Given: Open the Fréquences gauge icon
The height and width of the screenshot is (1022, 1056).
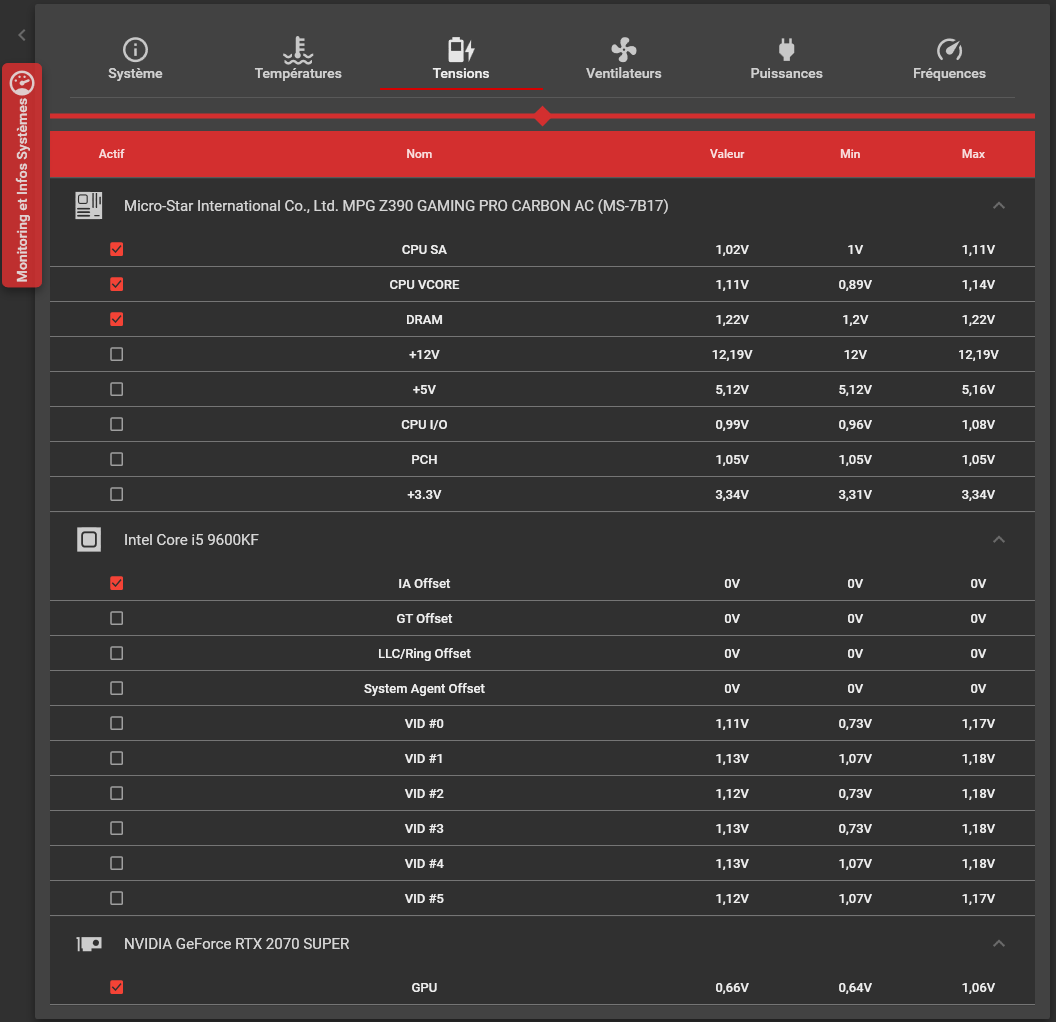Looking at the screenshot, I should pos(950,50).
